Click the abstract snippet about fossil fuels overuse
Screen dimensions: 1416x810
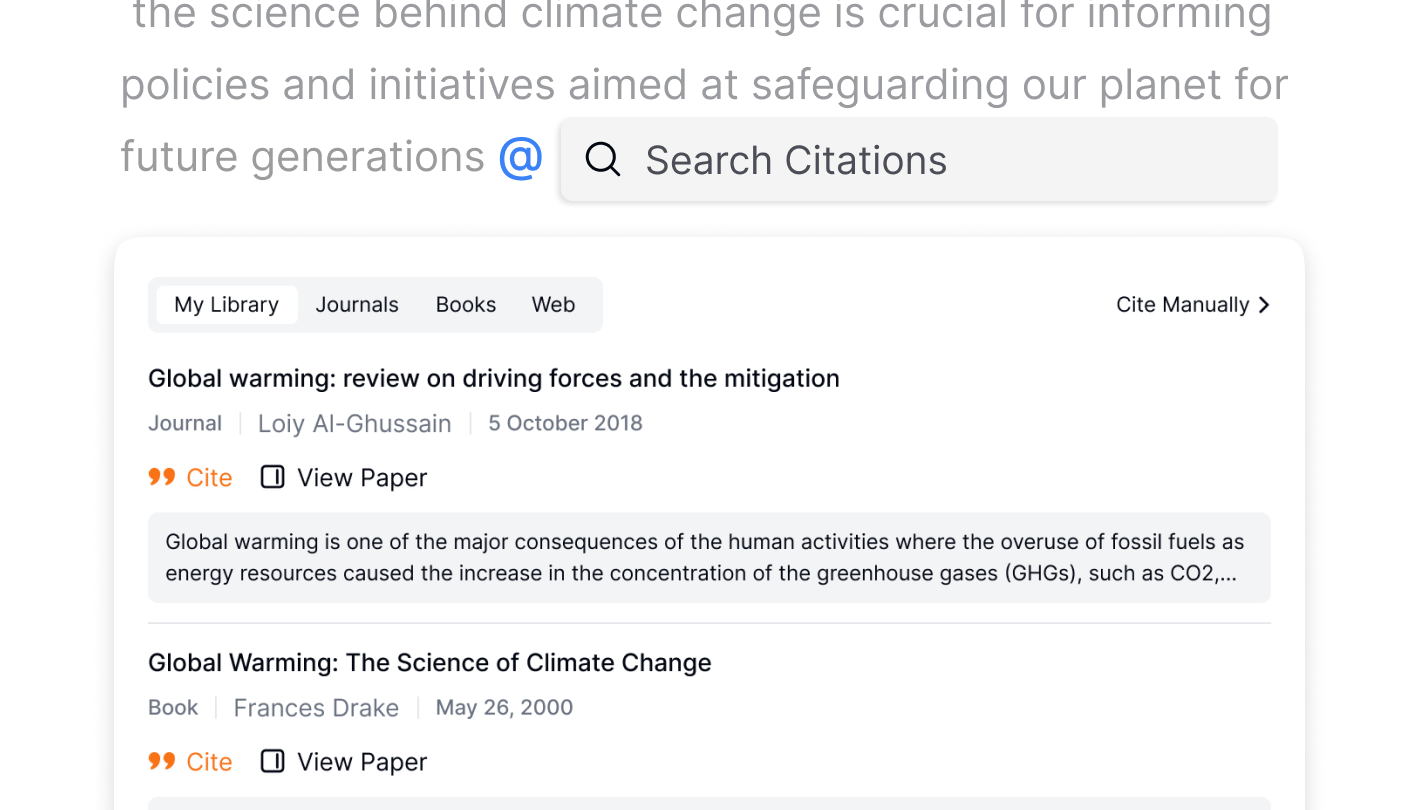click(709, 558)
